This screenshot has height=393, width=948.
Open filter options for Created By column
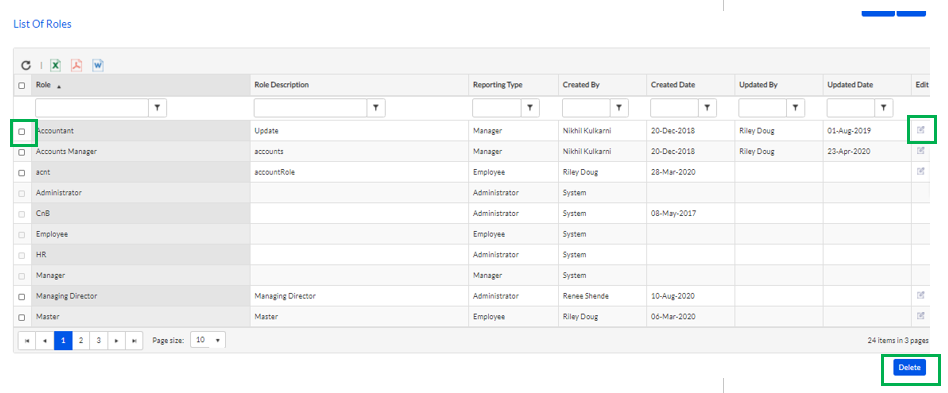[619, 108]
